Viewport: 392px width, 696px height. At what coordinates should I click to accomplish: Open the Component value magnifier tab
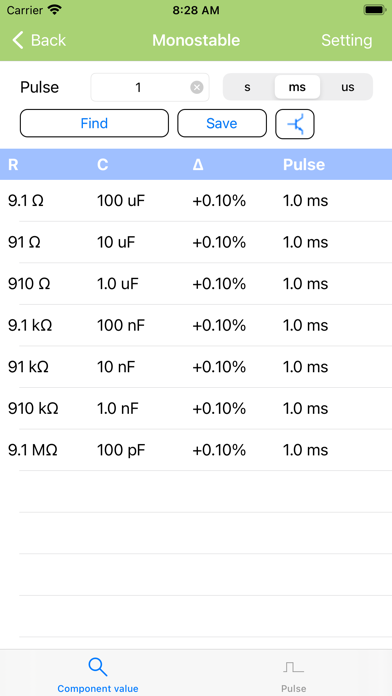coord(98,675)
